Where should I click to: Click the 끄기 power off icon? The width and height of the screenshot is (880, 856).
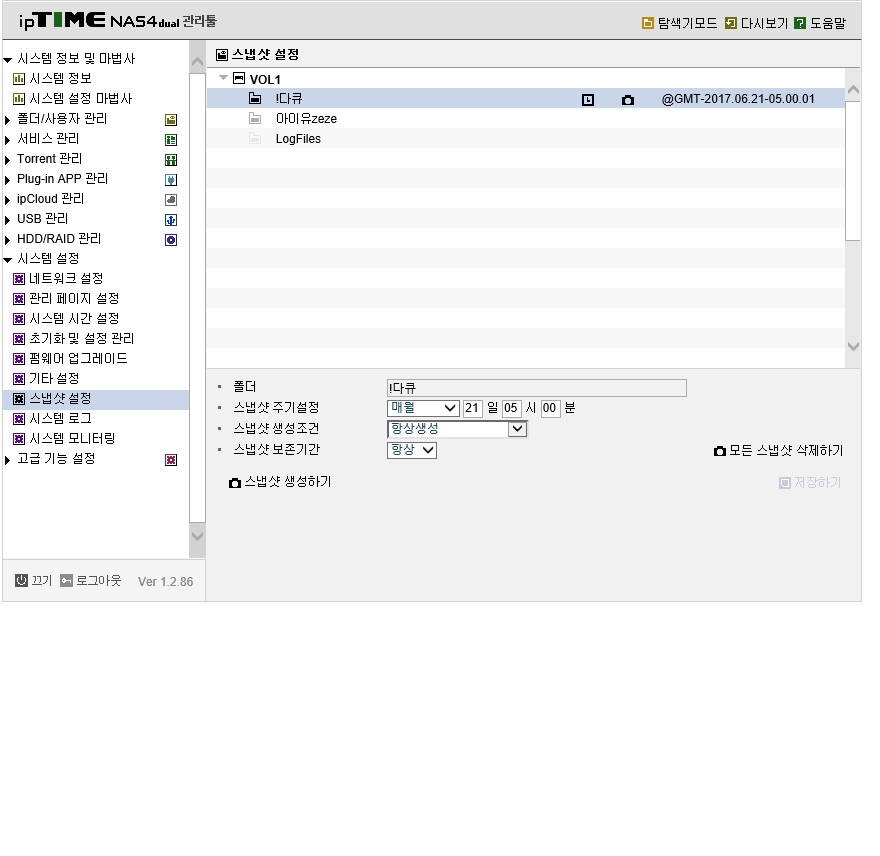[21, 580]
